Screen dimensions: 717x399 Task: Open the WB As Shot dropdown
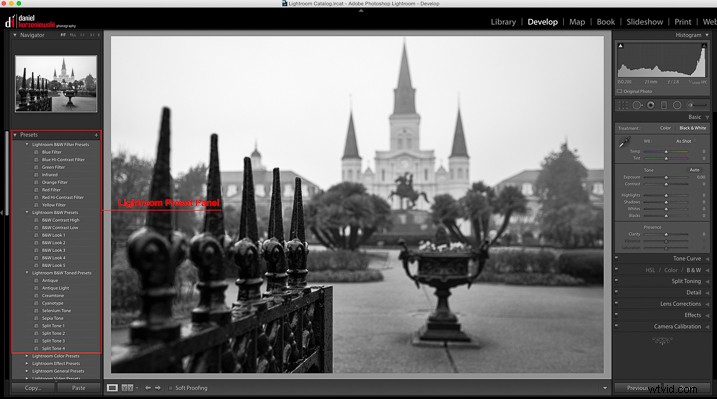[686, 141]
